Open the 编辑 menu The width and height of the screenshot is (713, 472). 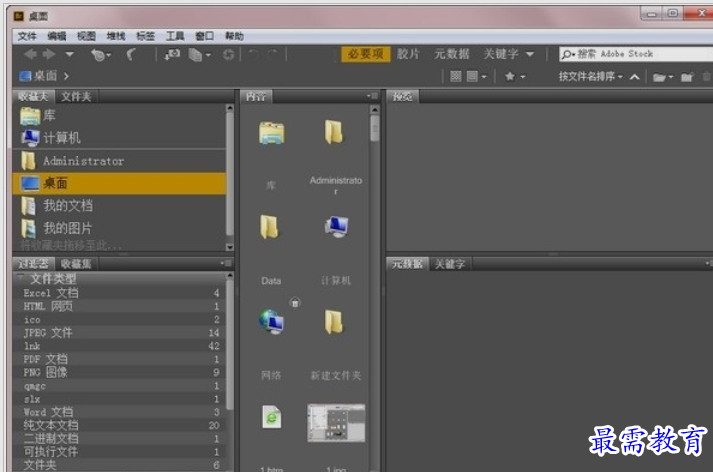[x=57, y=36]
